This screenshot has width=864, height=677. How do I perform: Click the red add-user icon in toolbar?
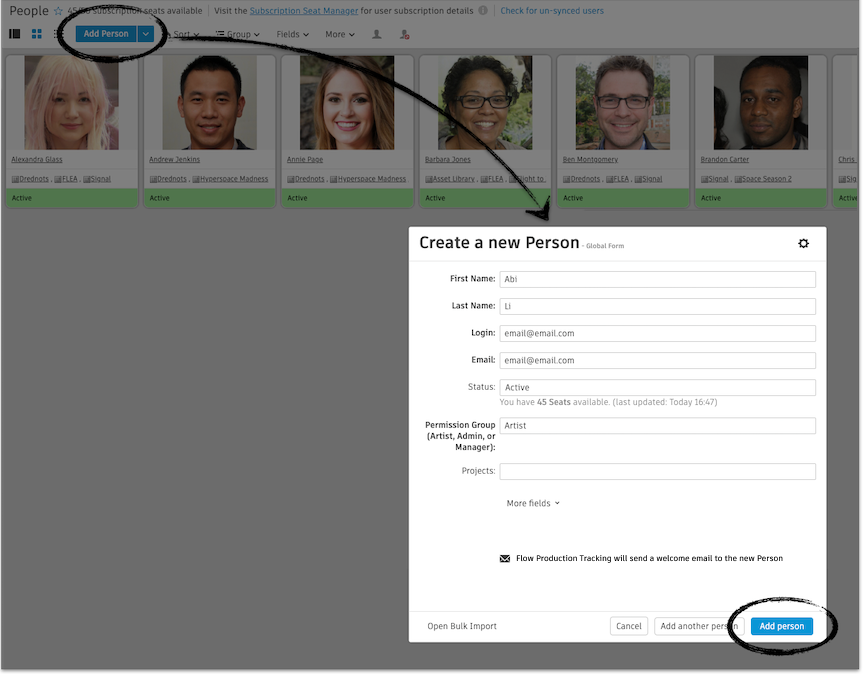404,34
